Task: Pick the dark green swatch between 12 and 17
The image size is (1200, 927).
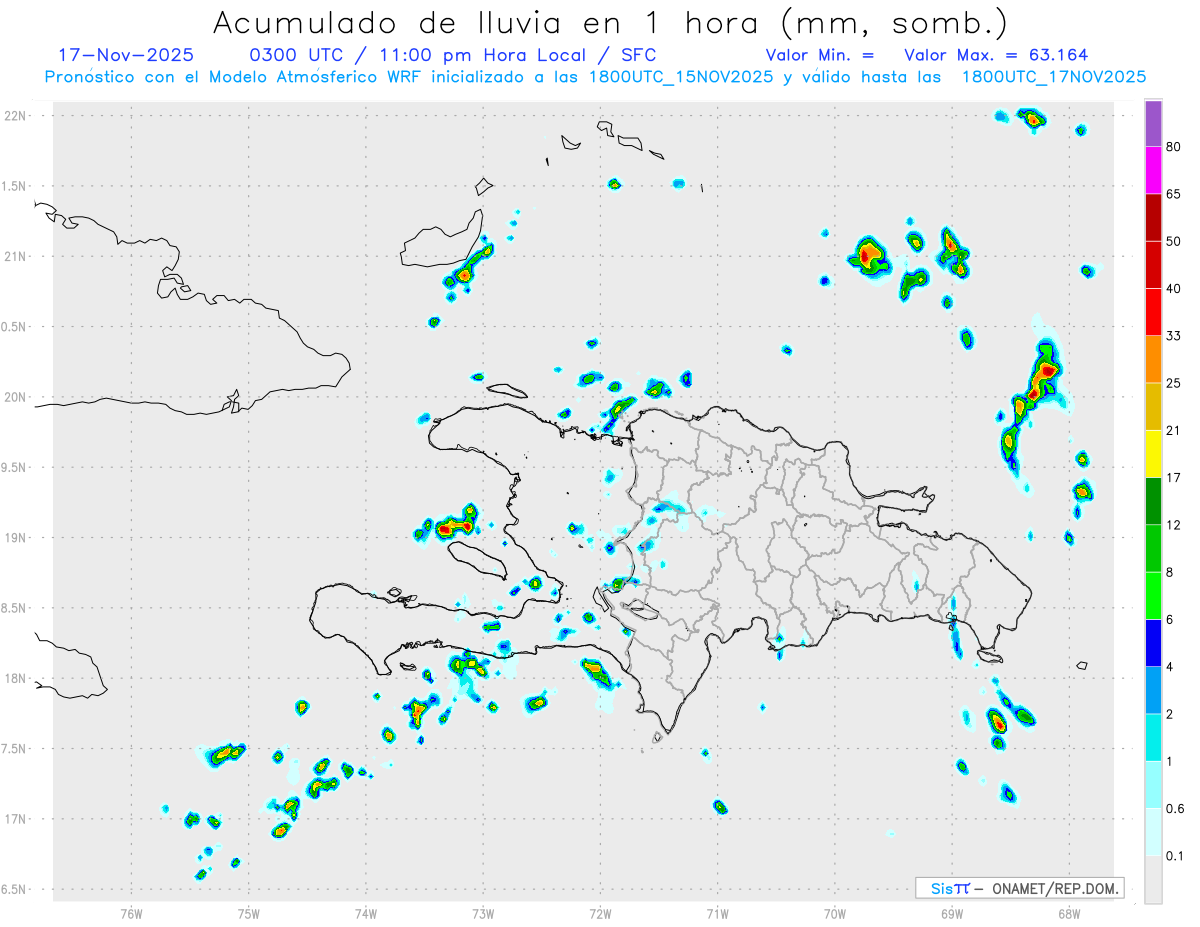Action: pyautogui.click(x=1153, y=501)
